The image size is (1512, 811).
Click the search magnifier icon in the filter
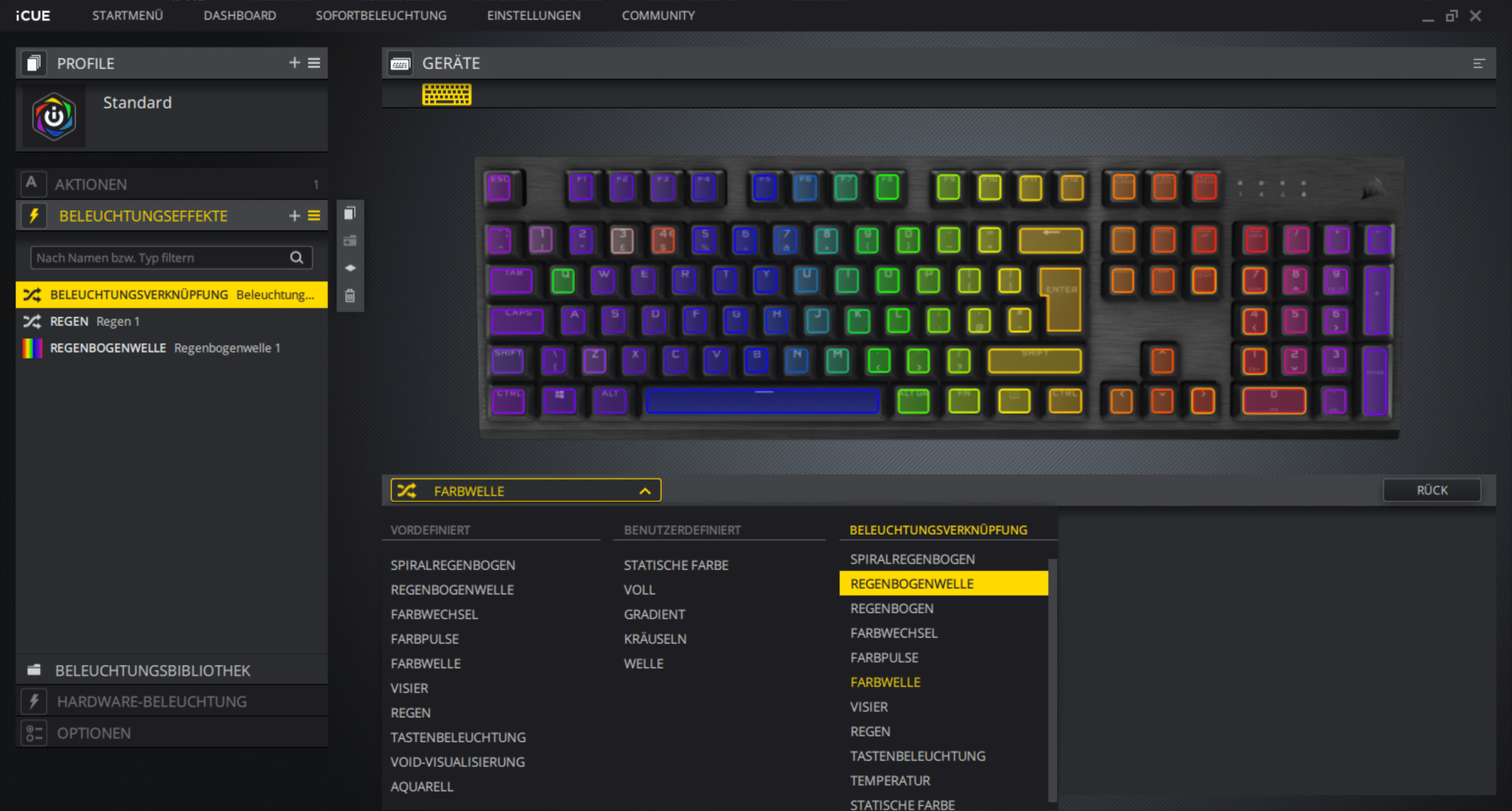(x=296, y=258)
